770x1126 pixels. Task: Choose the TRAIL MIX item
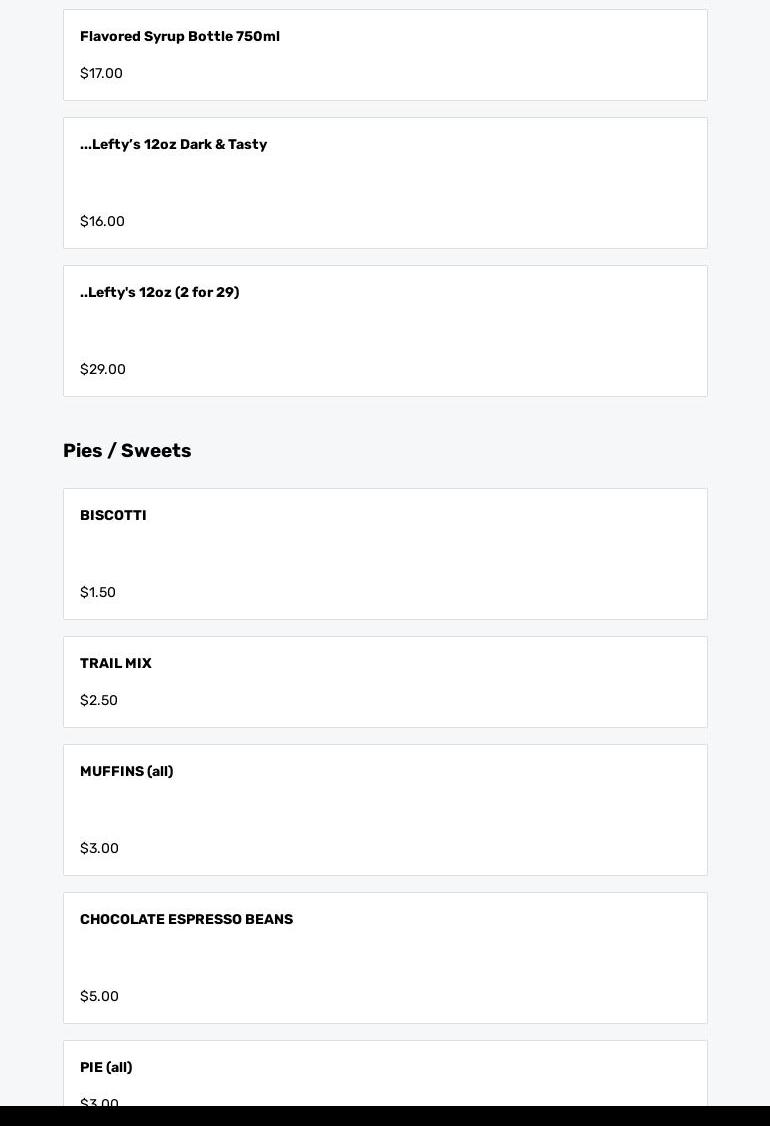(116, 664)
